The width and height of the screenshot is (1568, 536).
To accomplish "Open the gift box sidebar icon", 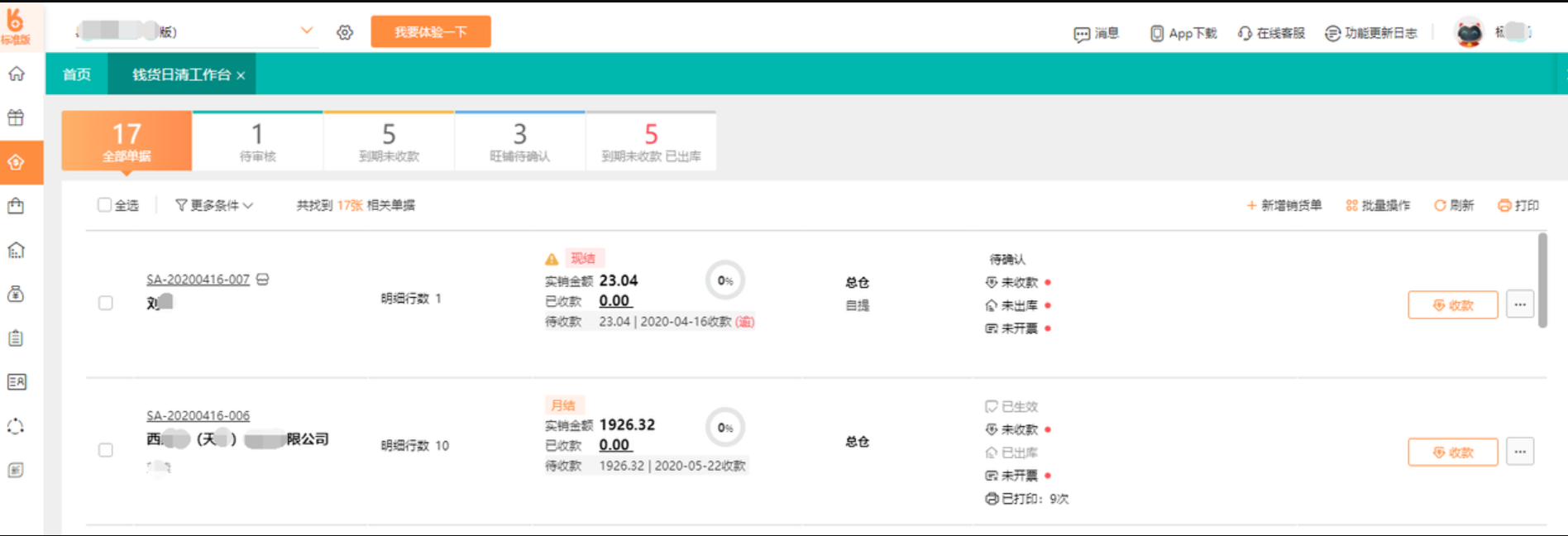I will [x=17, y=117].
